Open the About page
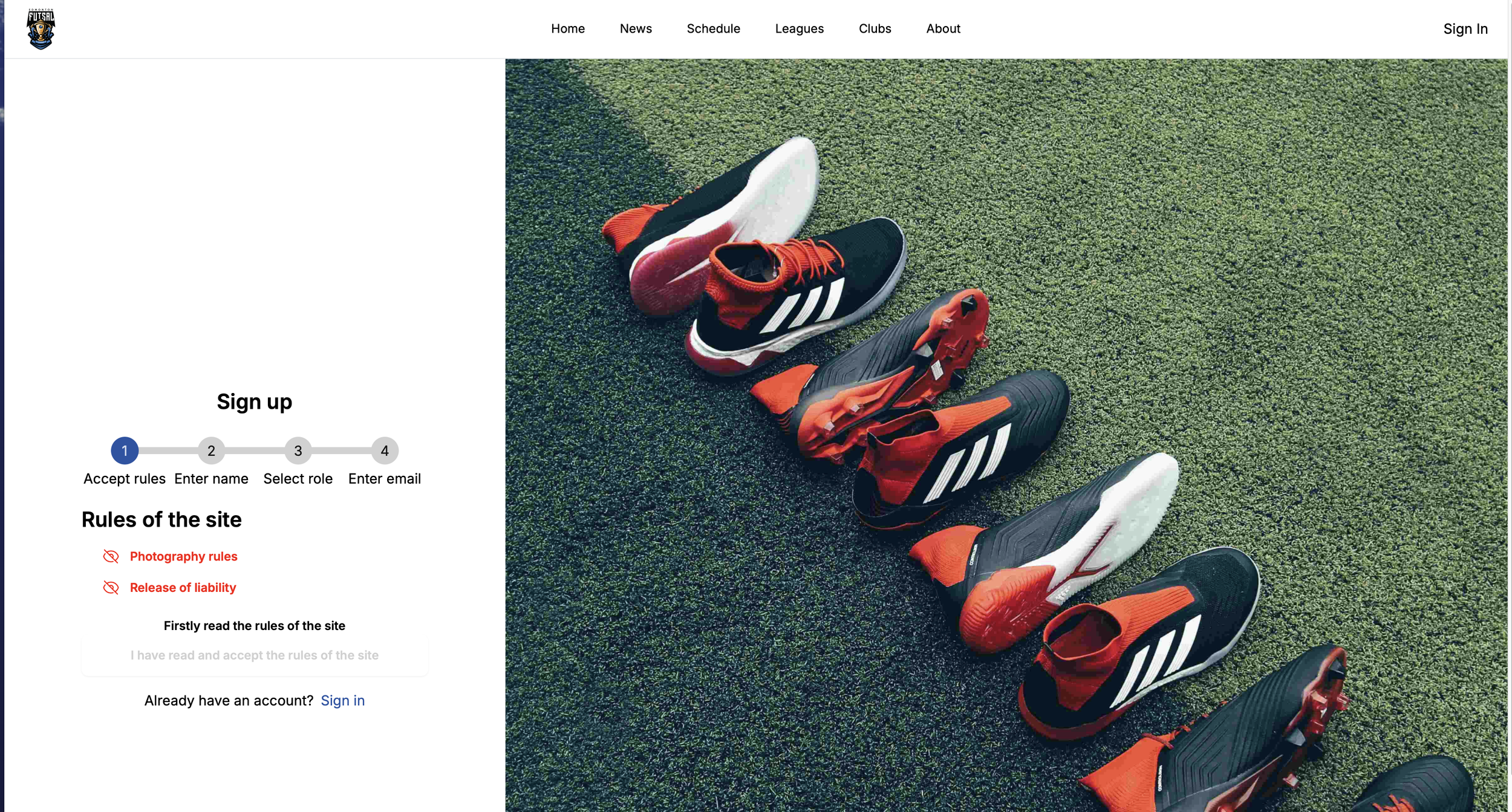The image size is (1512, 812). 943,28
